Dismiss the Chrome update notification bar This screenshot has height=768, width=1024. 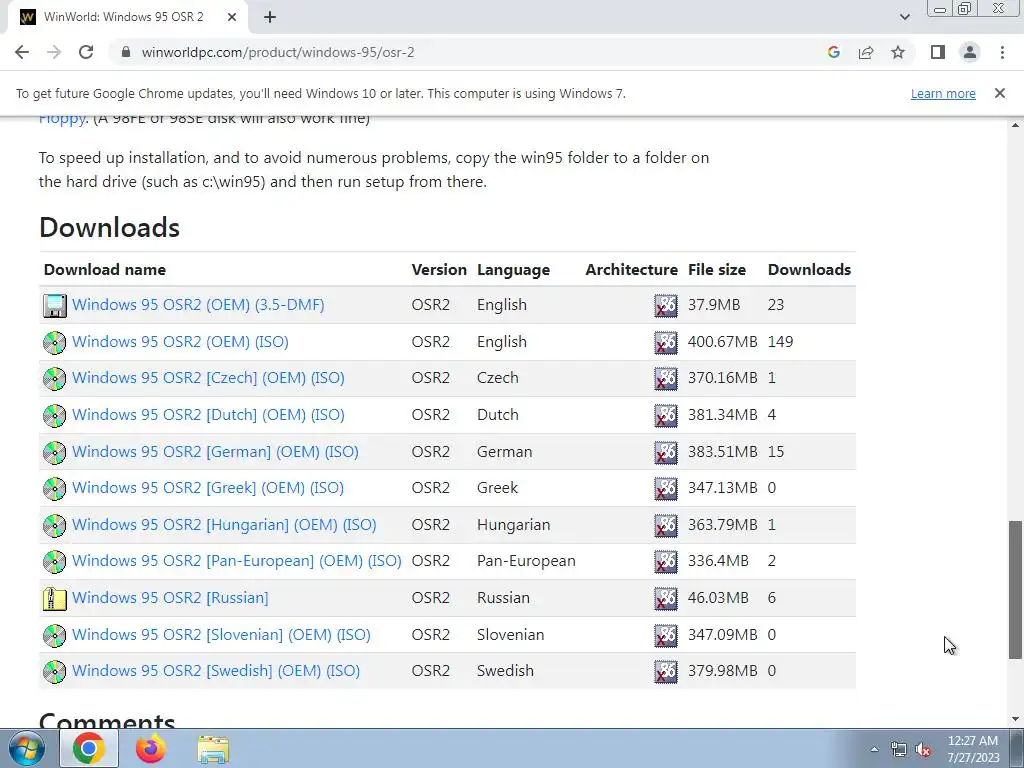tap(999, 93)
